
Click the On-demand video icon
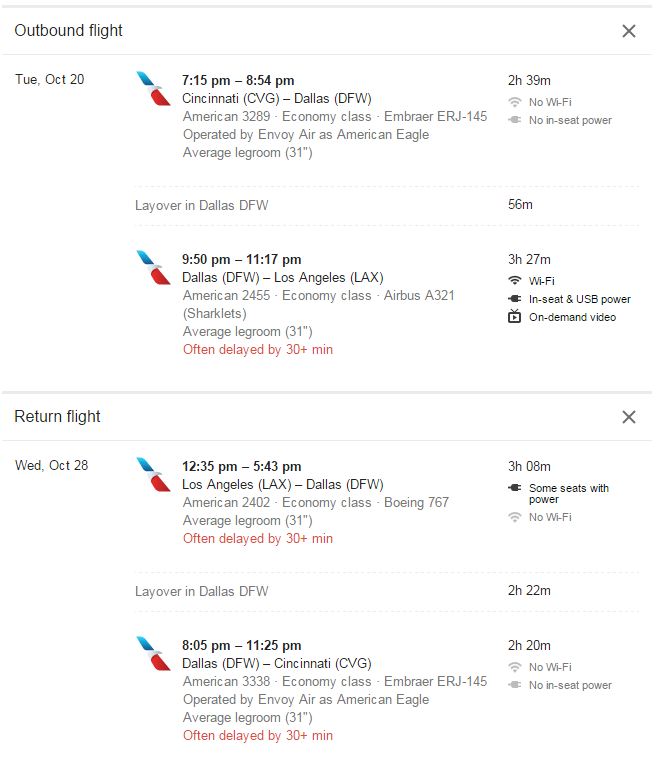click(515, 317)
